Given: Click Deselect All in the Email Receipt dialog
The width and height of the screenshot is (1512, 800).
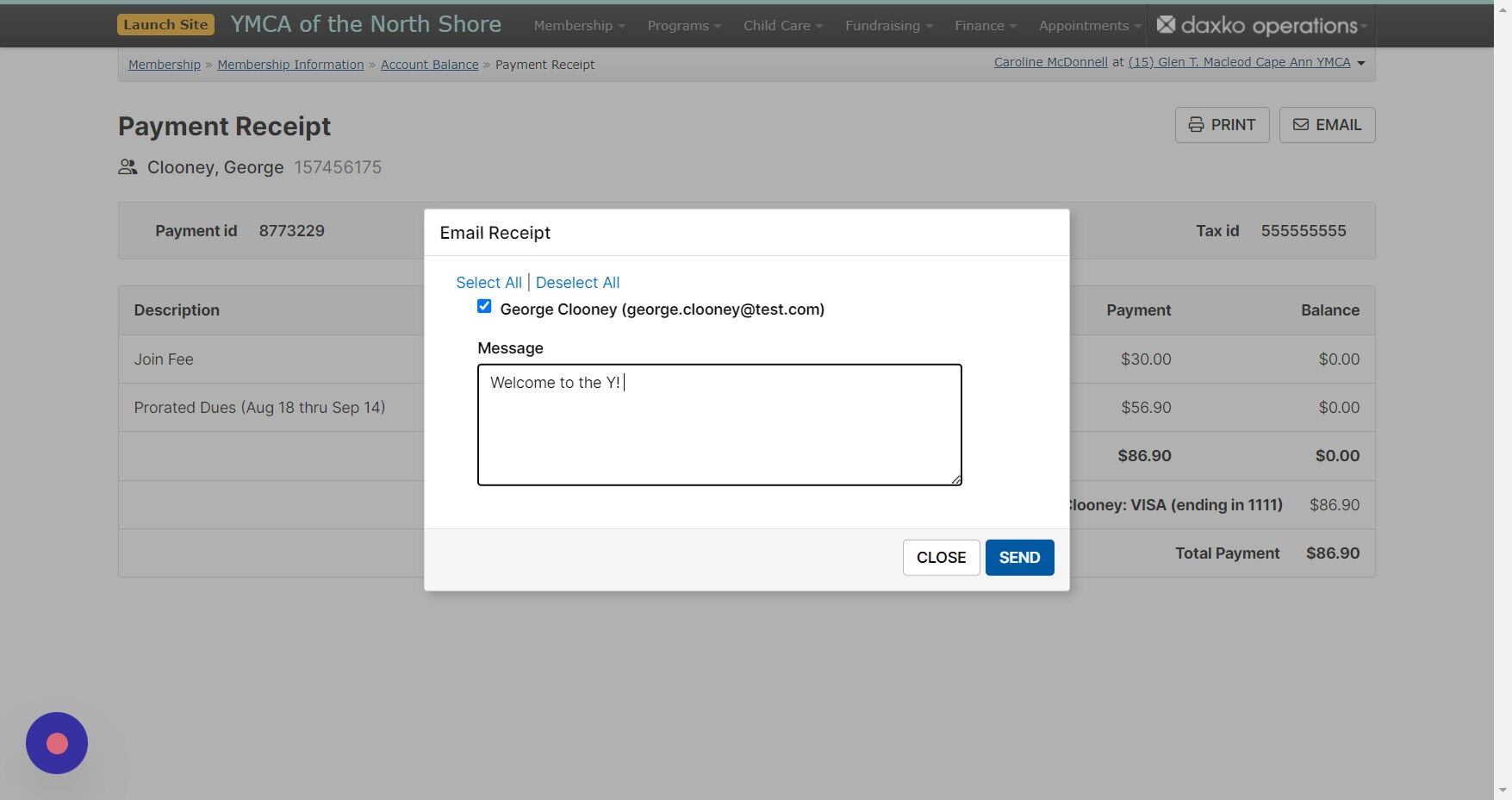Looking at the screenshot, I should point(577,282).
